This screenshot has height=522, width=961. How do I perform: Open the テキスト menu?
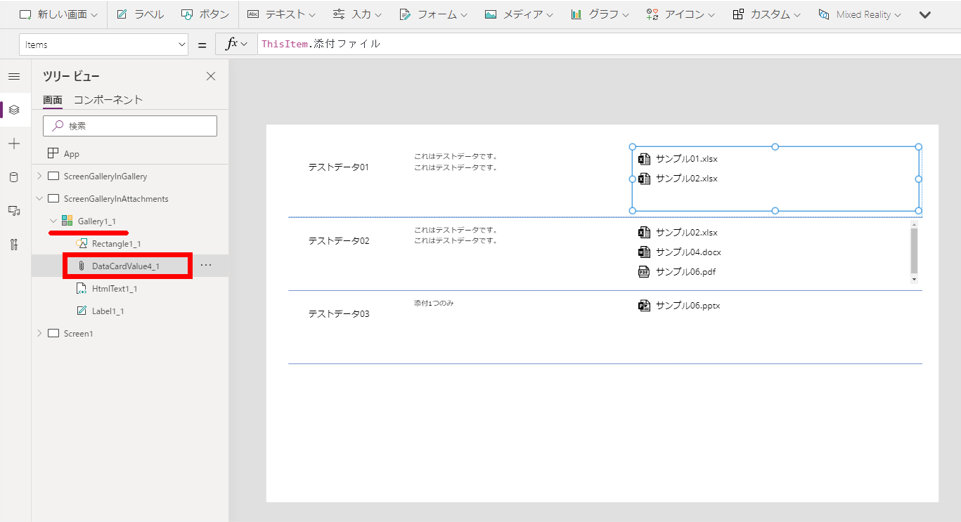pyautogui.click(x=281, y=15)
